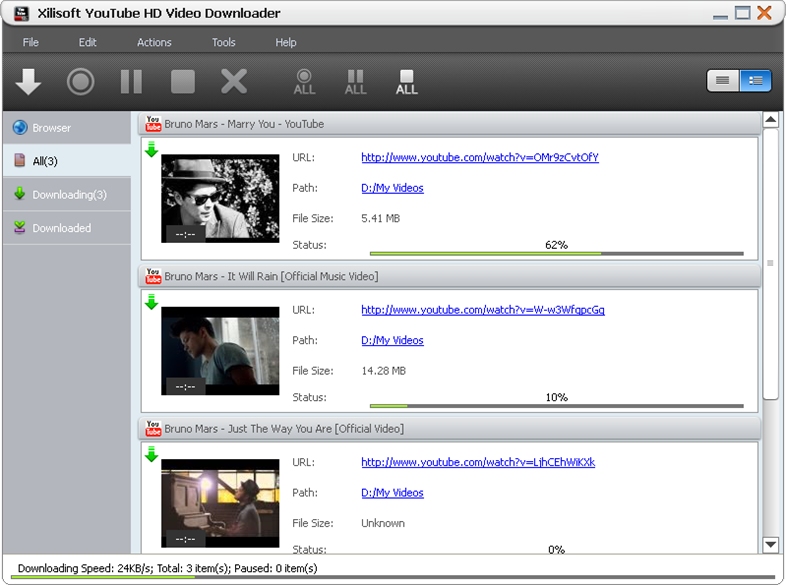786x585 pixels.
Task: Click the Downloading Speed status bar text
Action: coord(167,568)
